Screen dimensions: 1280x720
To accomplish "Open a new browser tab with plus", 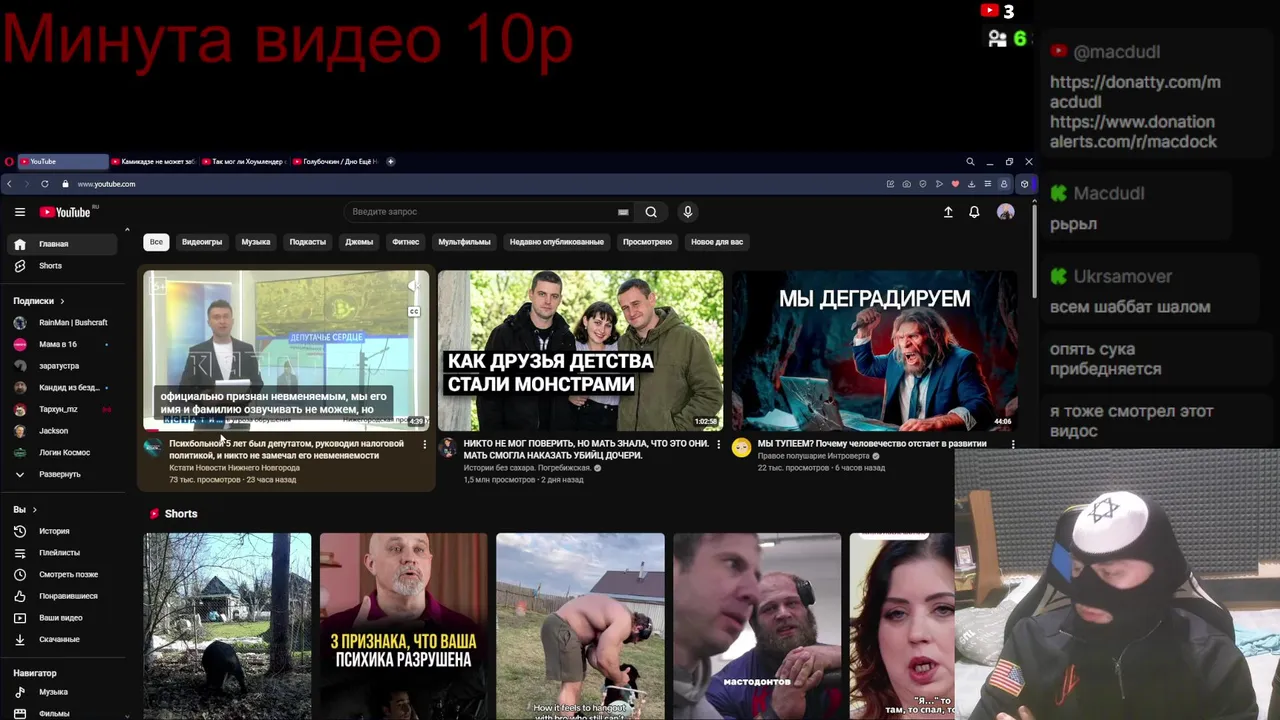I will click(391, 161).
